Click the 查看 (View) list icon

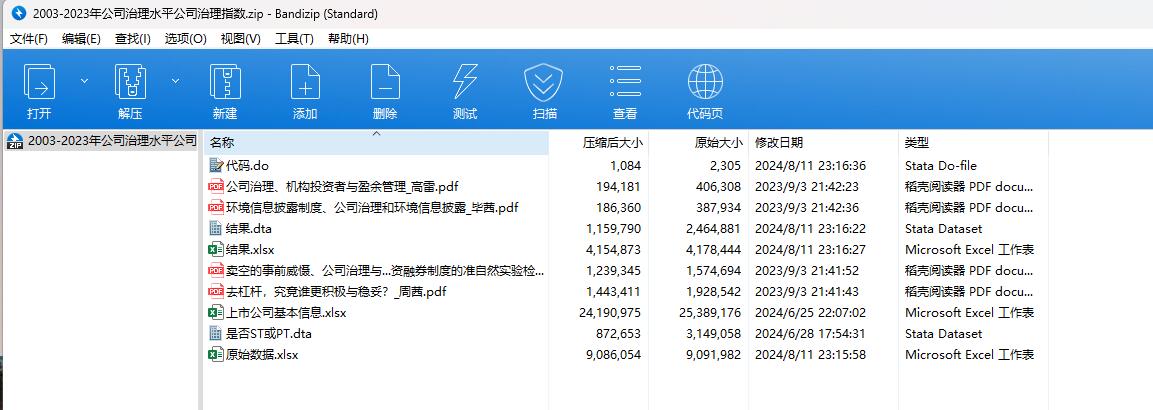[x=625, y=81]
